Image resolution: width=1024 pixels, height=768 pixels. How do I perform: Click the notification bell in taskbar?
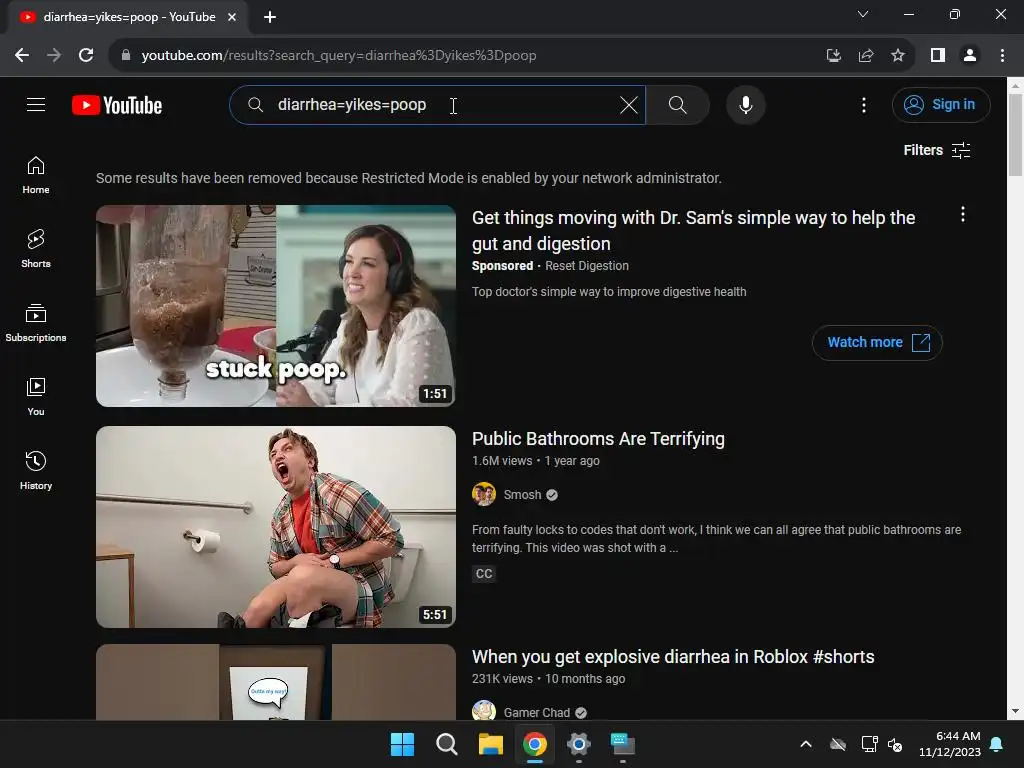tap(997, 744)
